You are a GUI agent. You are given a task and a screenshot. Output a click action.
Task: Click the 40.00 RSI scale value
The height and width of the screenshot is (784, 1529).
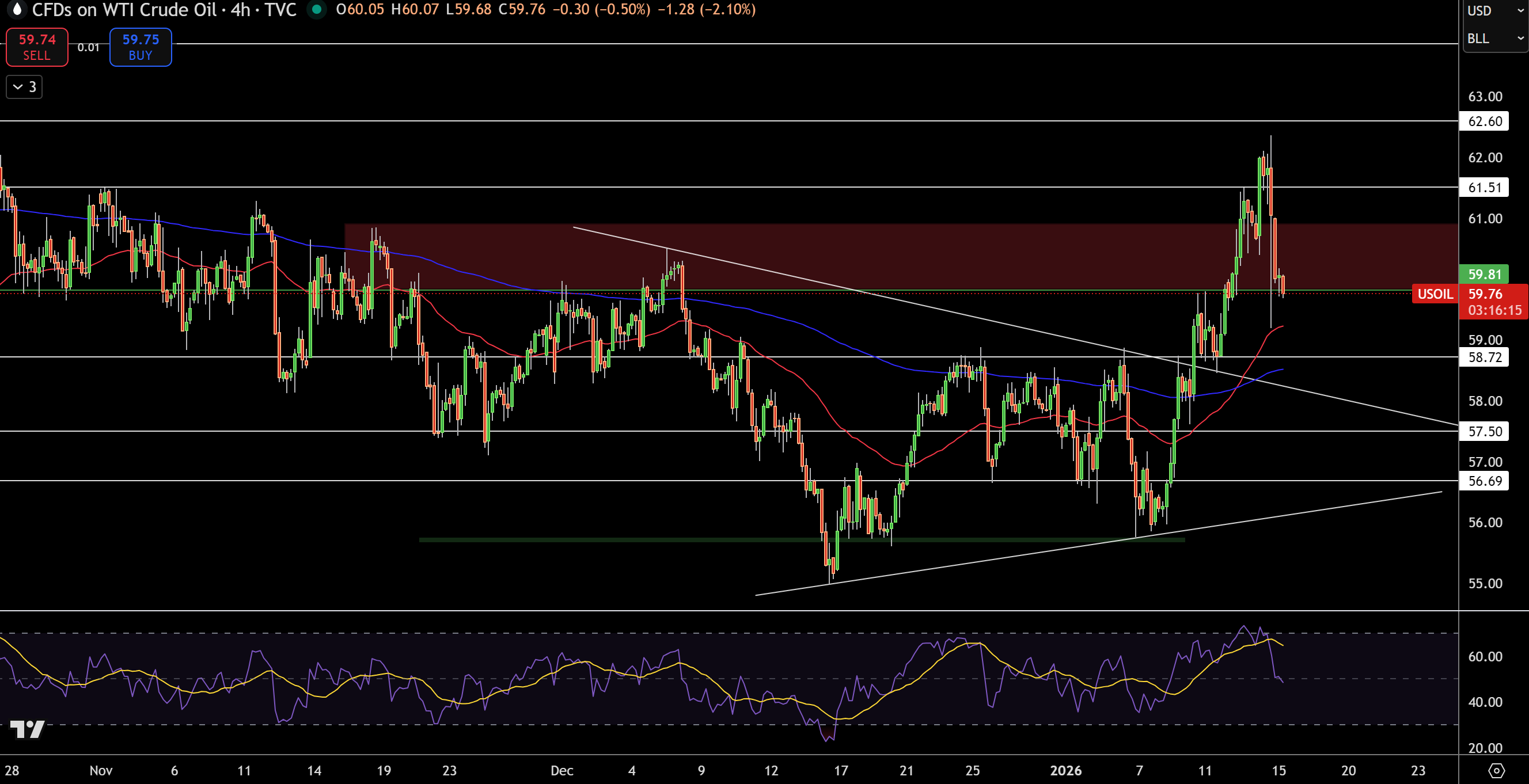(1485, 702)
